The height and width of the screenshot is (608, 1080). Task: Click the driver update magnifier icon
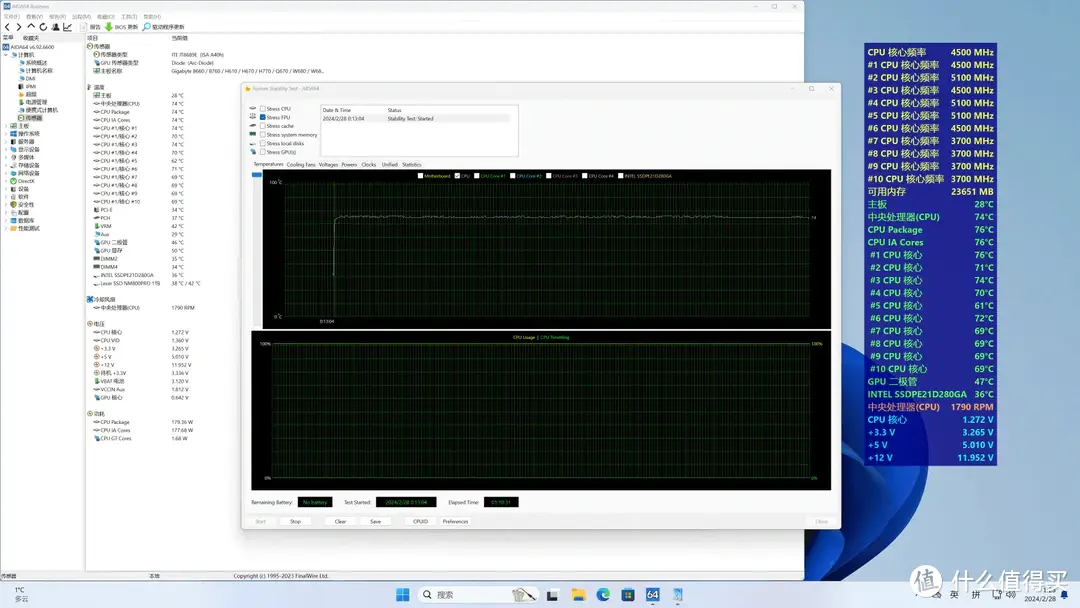[146, 27]
